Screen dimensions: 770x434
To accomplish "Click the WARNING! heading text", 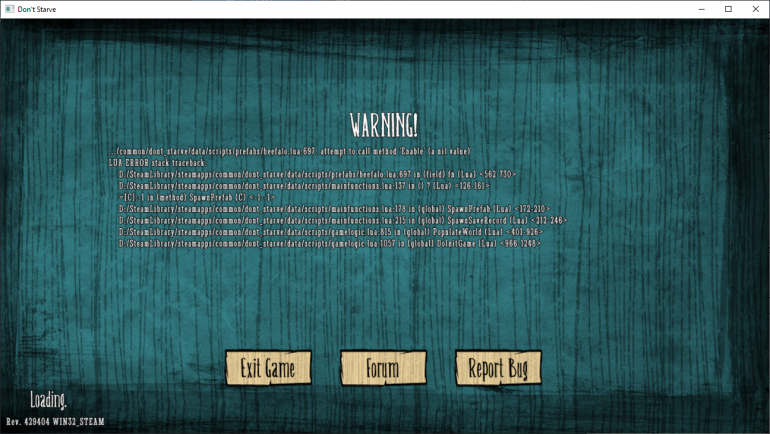I will [384, 125].
